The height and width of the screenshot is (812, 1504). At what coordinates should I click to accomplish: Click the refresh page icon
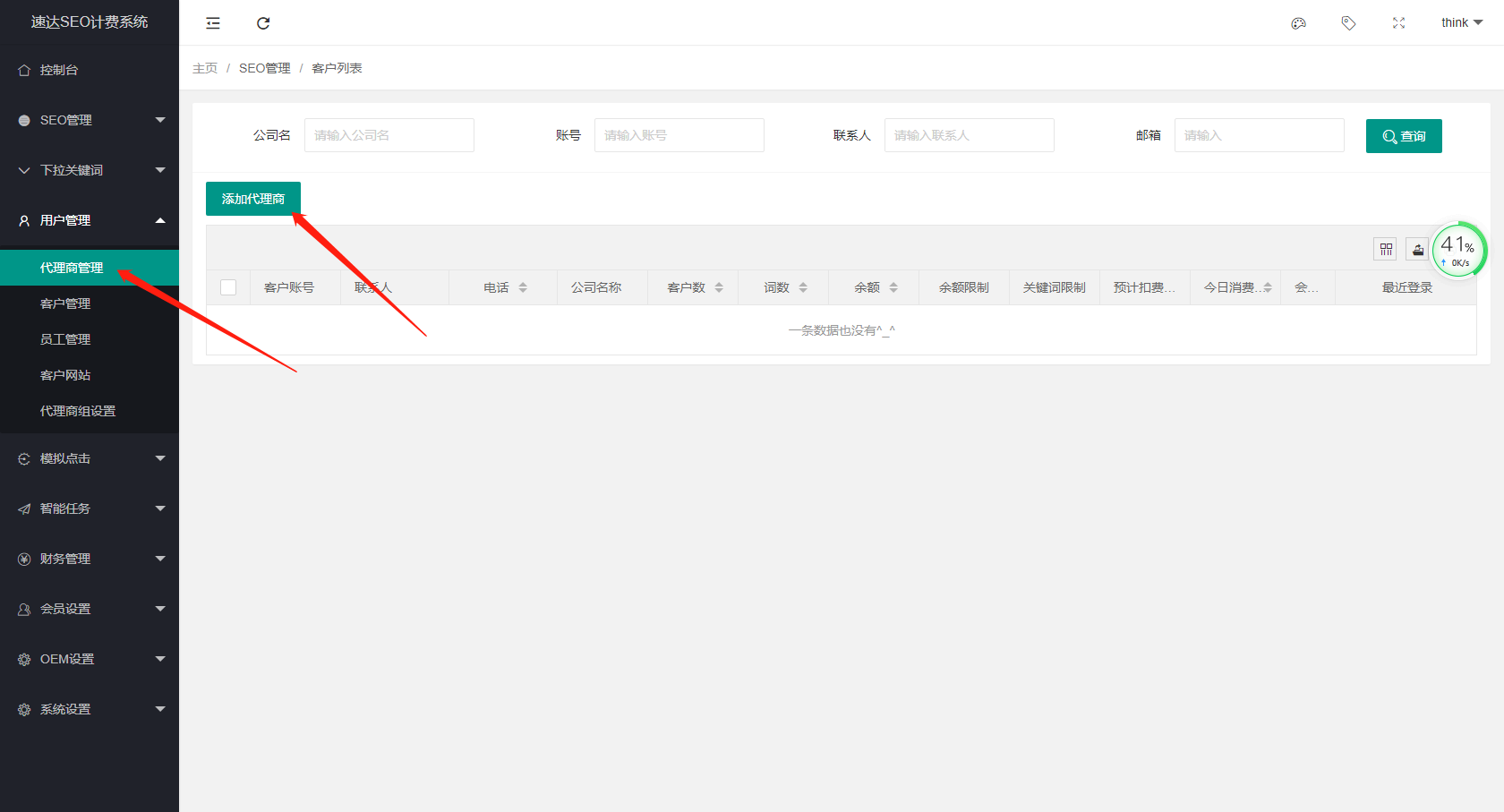coord(263,23)
